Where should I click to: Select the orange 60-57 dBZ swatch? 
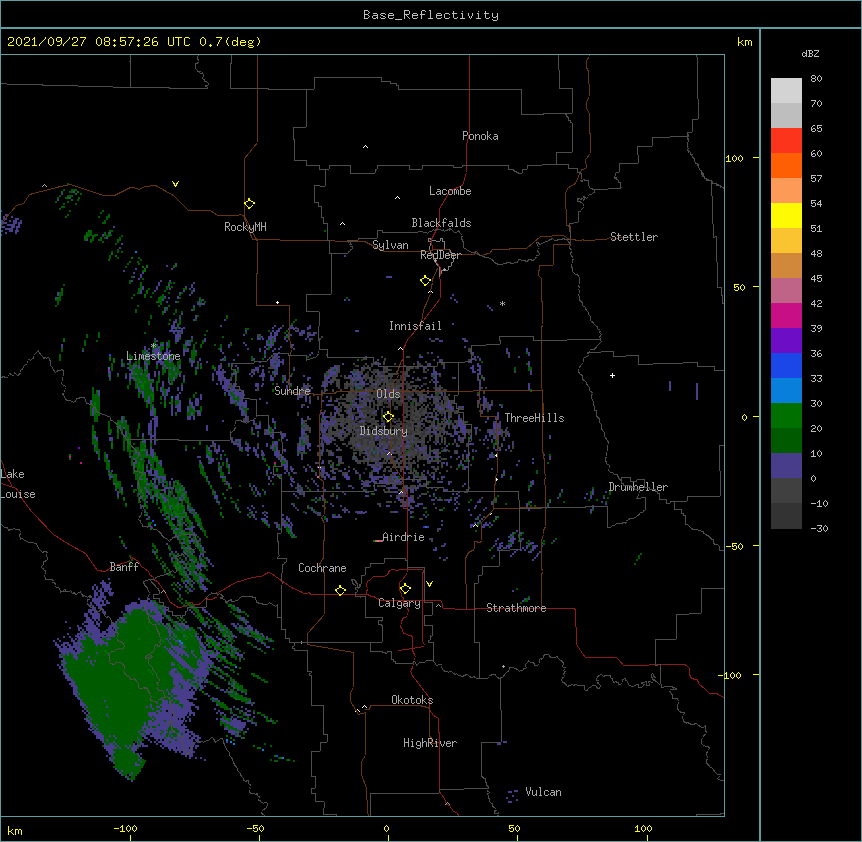pos(786,166)
